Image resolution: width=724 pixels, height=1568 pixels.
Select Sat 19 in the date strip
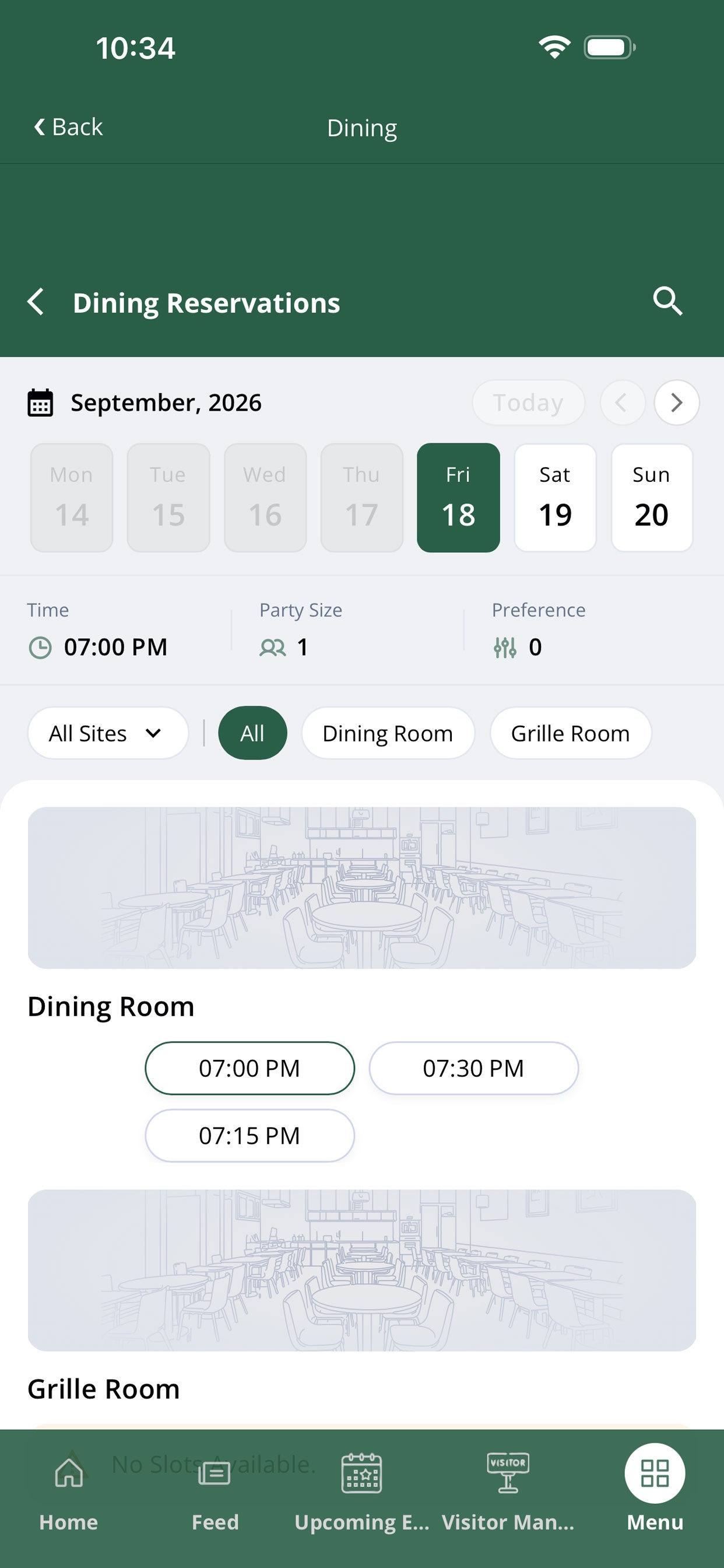click(555, 498)
